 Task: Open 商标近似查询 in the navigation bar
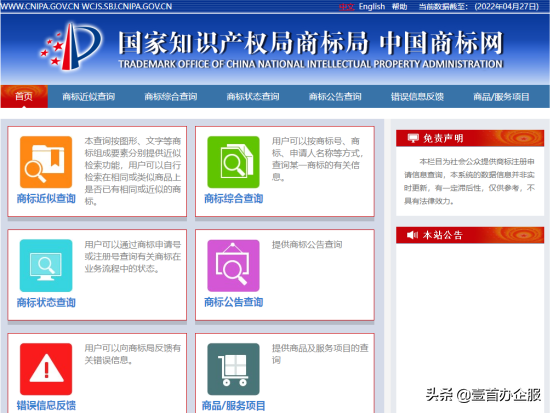tap(89, 97)
